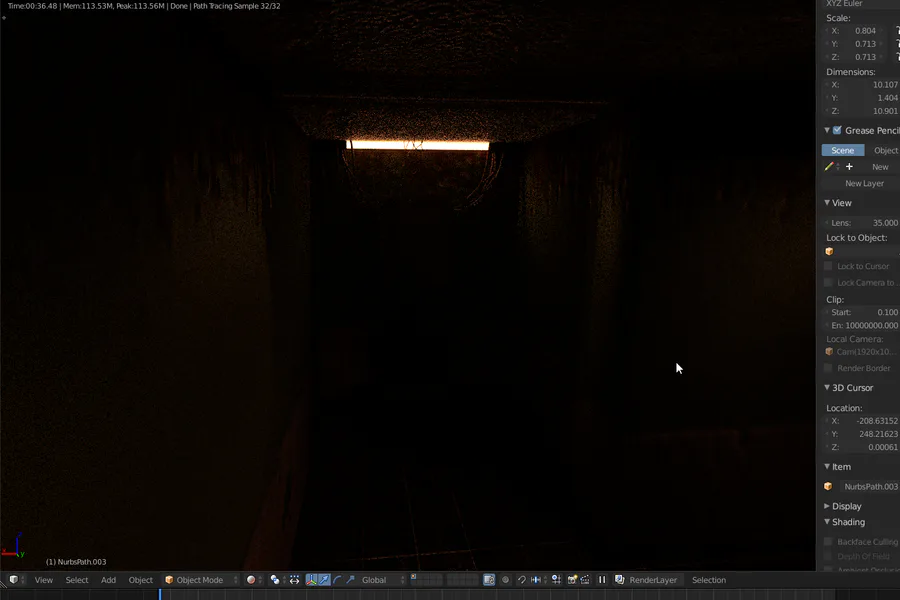Enable the translate manipulator arrow
The width and height of the screenshot is (900, 600).
click(x=324, y=580)
